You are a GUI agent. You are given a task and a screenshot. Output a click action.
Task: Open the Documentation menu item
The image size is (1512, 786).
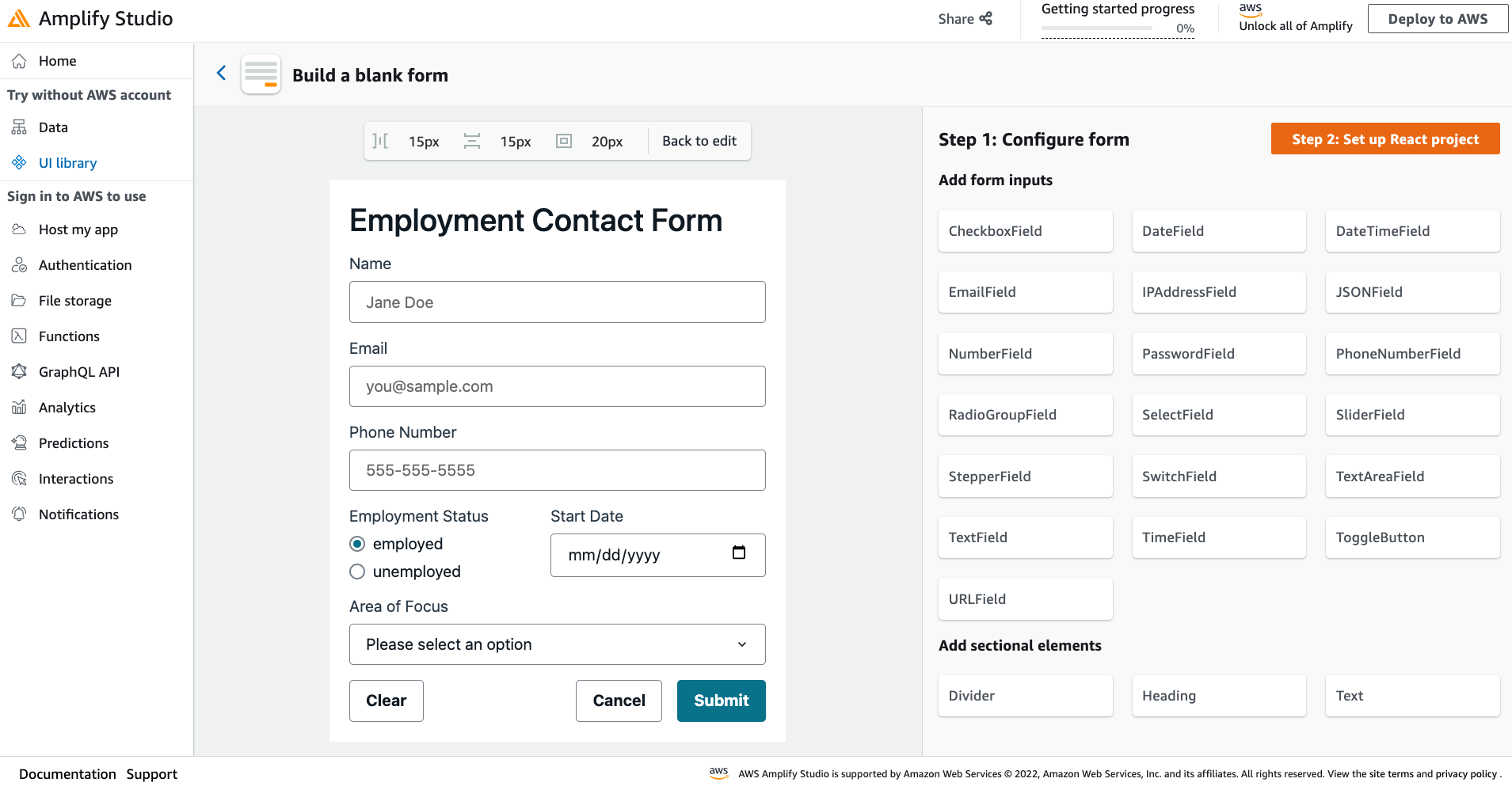67,773
